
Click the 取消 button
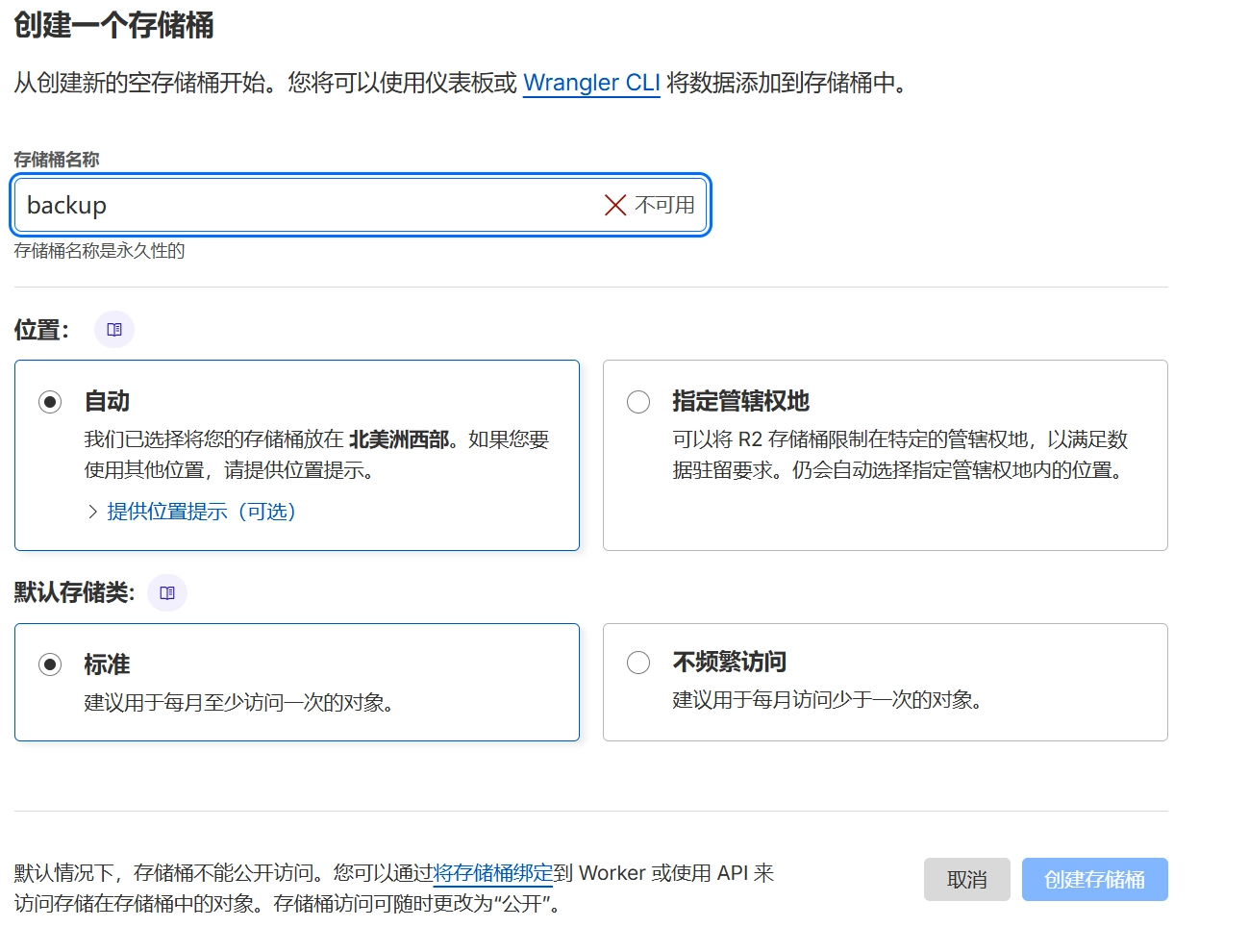tap(966, 880)
